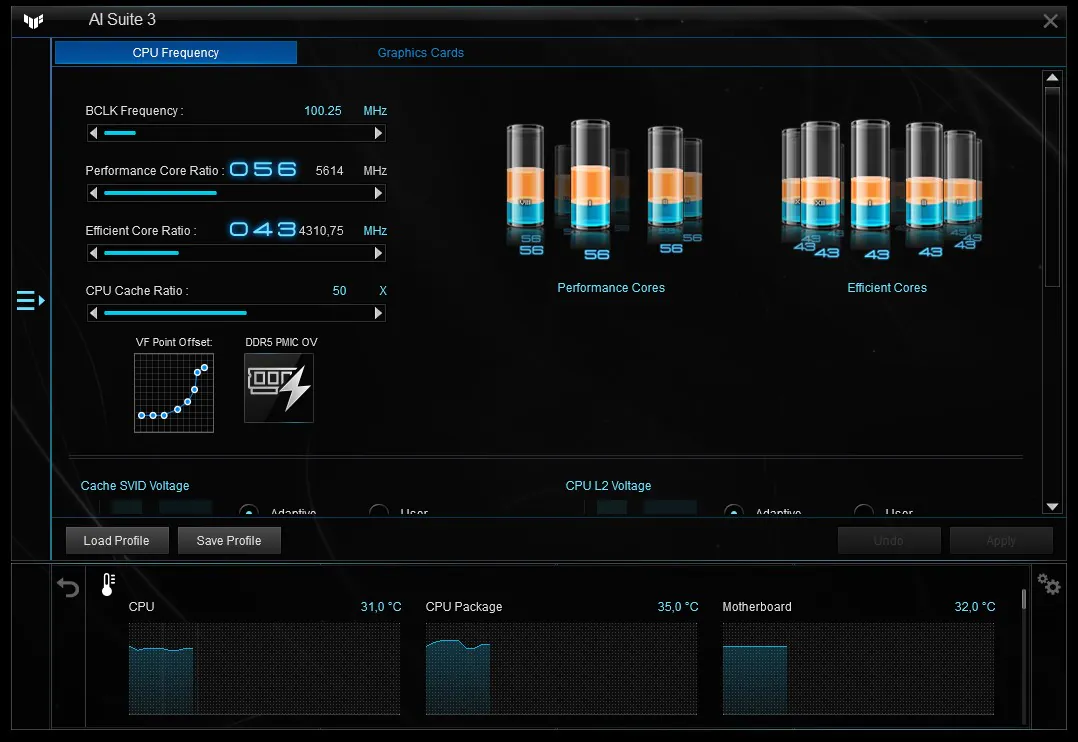Click the TUF logo icon
This screenshot has height=742, width=1078.
(x=33, y=21)
